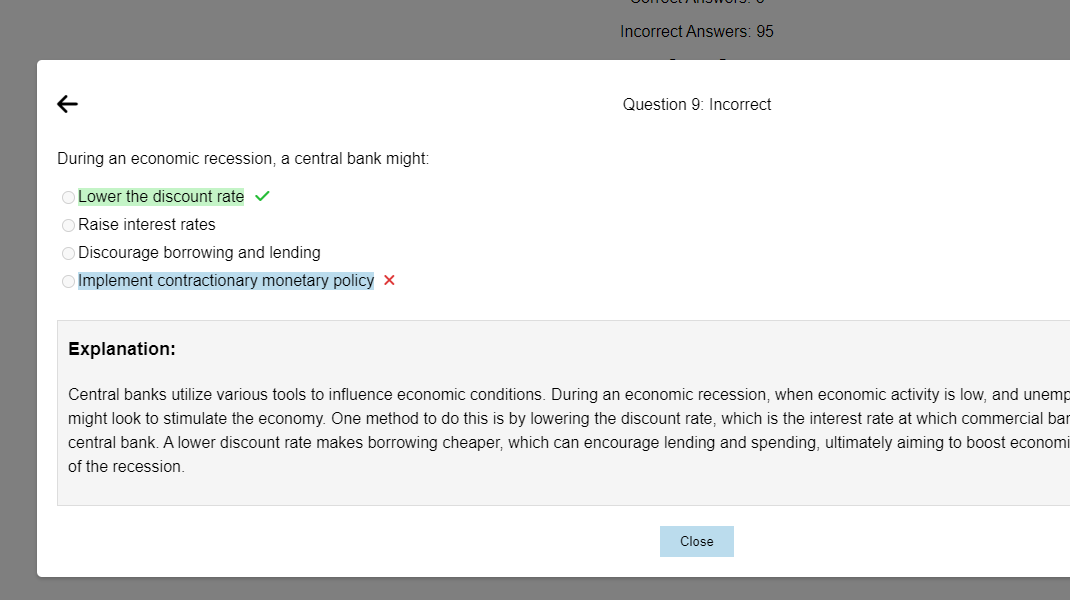Viewport: 1070px width, 600px height.
Task: Click the green-highlighted correct answer text
Action: point(160,196)
